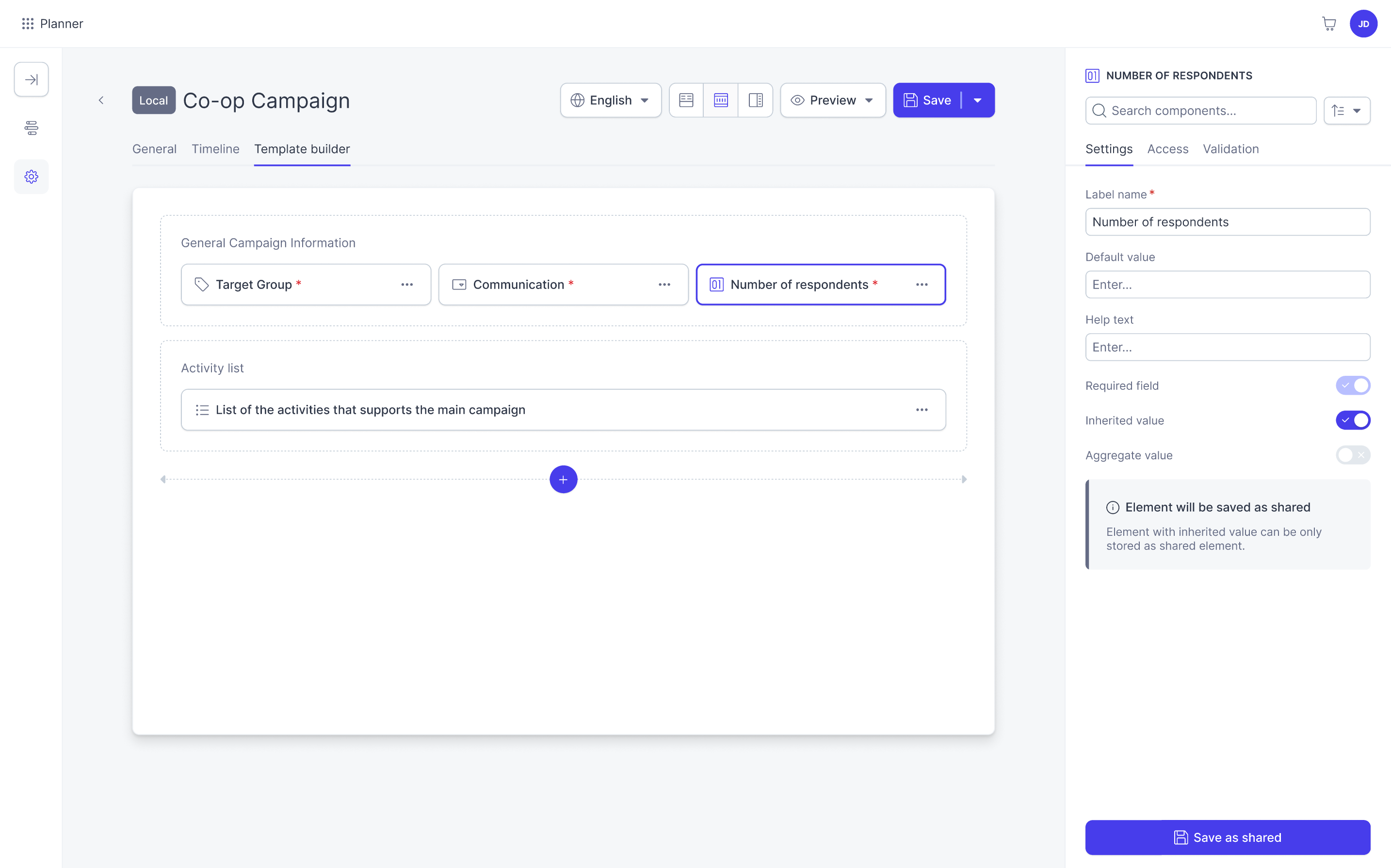
Task: Open the shopping cart icon
Action: point(1328,24)
